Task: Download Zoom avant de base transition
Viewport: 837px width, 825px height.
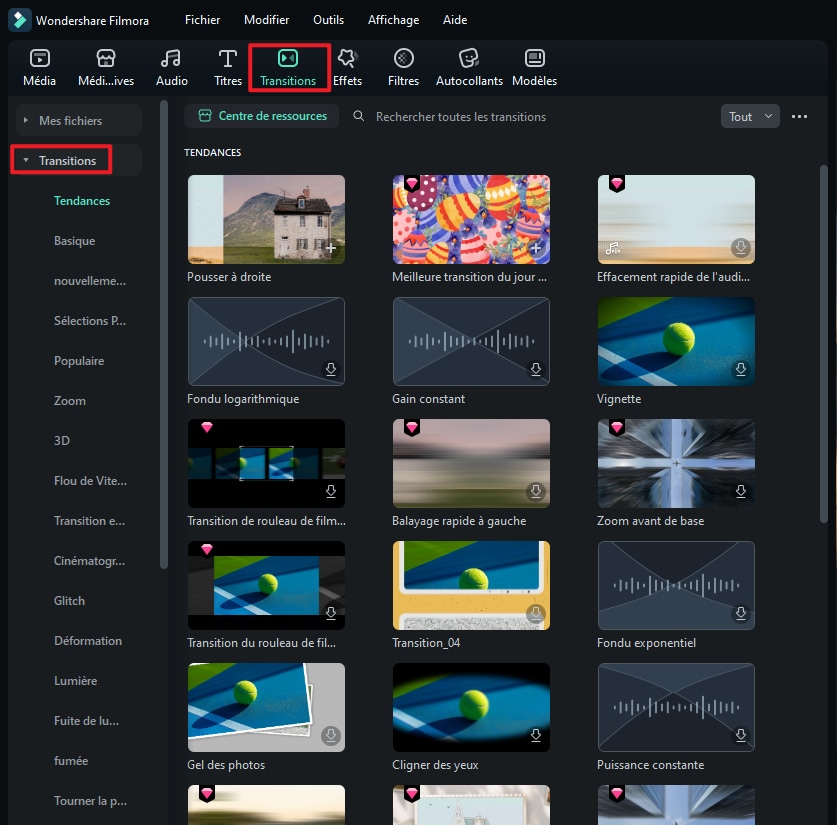Action: point(741,491)
